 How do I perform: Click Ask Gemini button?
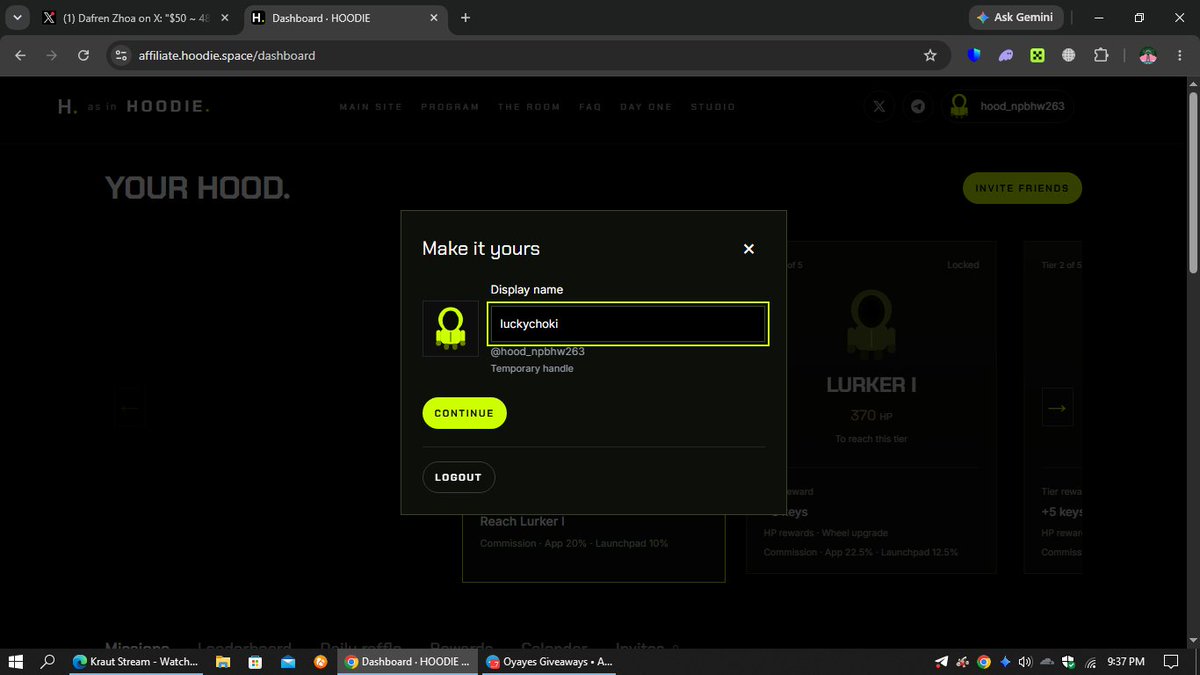point(1016,18)
